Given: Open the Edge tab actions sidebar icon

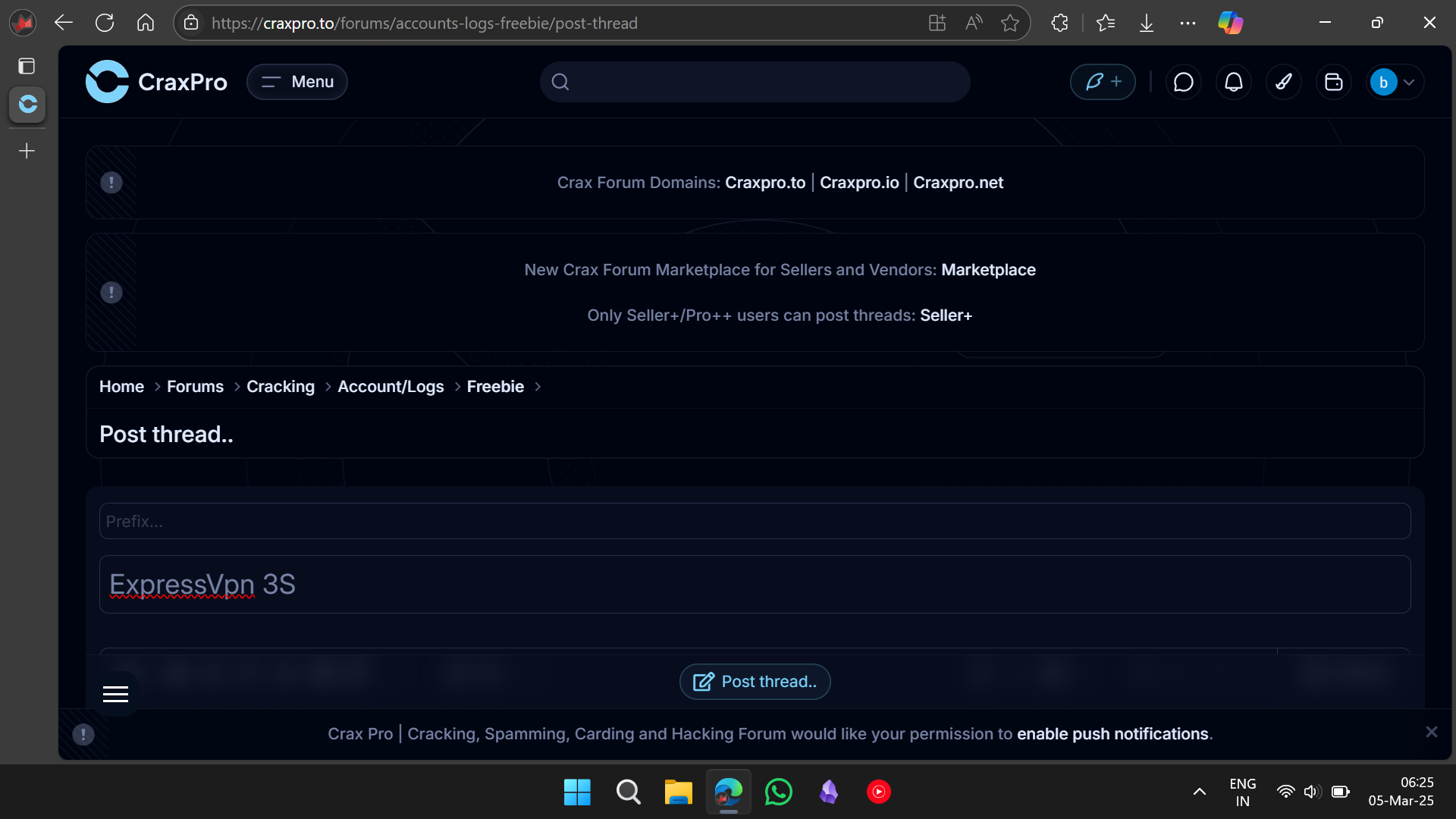Looking at the screenshot, I should point(27,66).
